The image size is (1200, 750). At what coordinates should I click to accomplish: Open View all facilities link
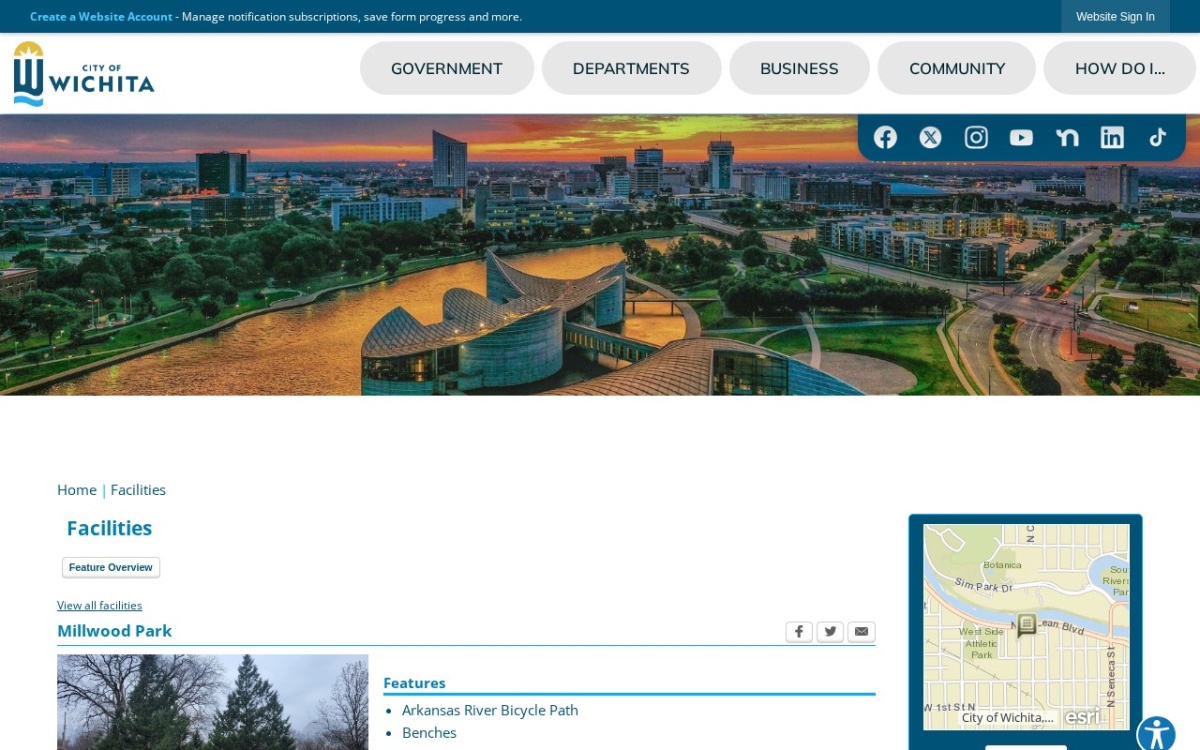coord(99,605)
